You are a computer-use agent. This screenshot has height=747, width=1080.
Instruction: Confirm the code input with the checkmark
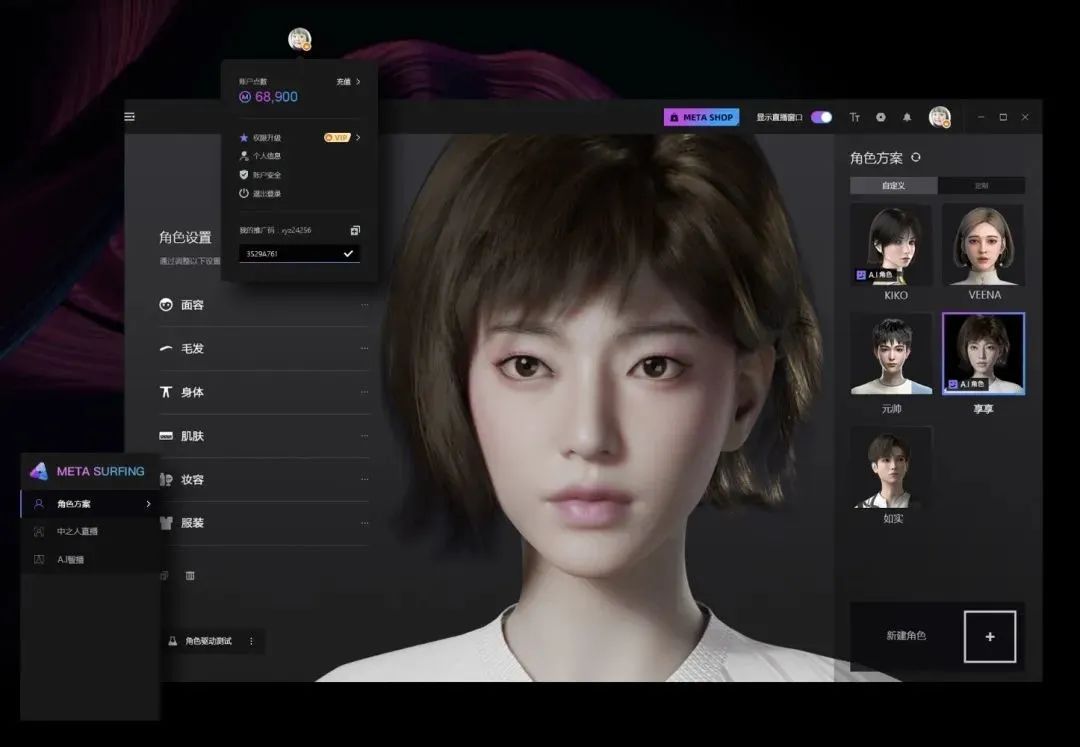[348, 254]
